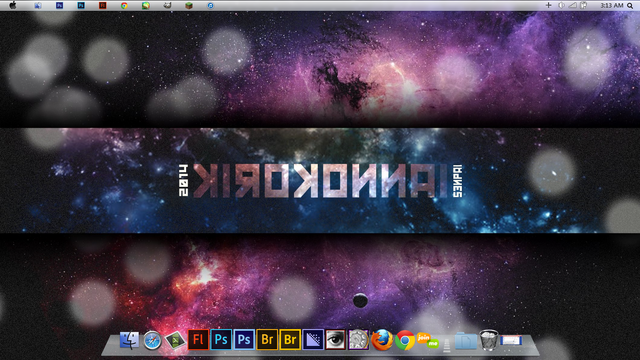Open the Preview eye icon in dock
Viewport: 640px width, 360px height.
pyautogui.click(x=335, y=340)
